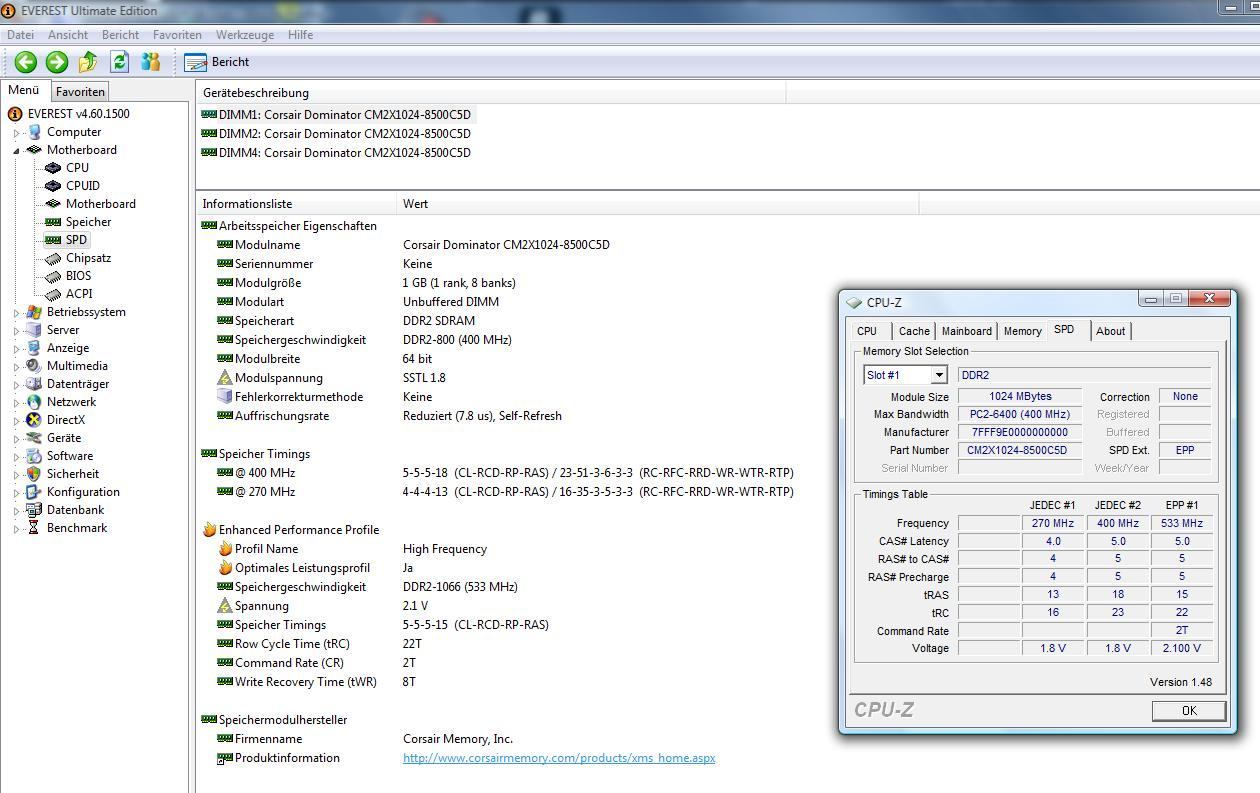Select DIMM4 Corsair Dominator module

(336, 153)
